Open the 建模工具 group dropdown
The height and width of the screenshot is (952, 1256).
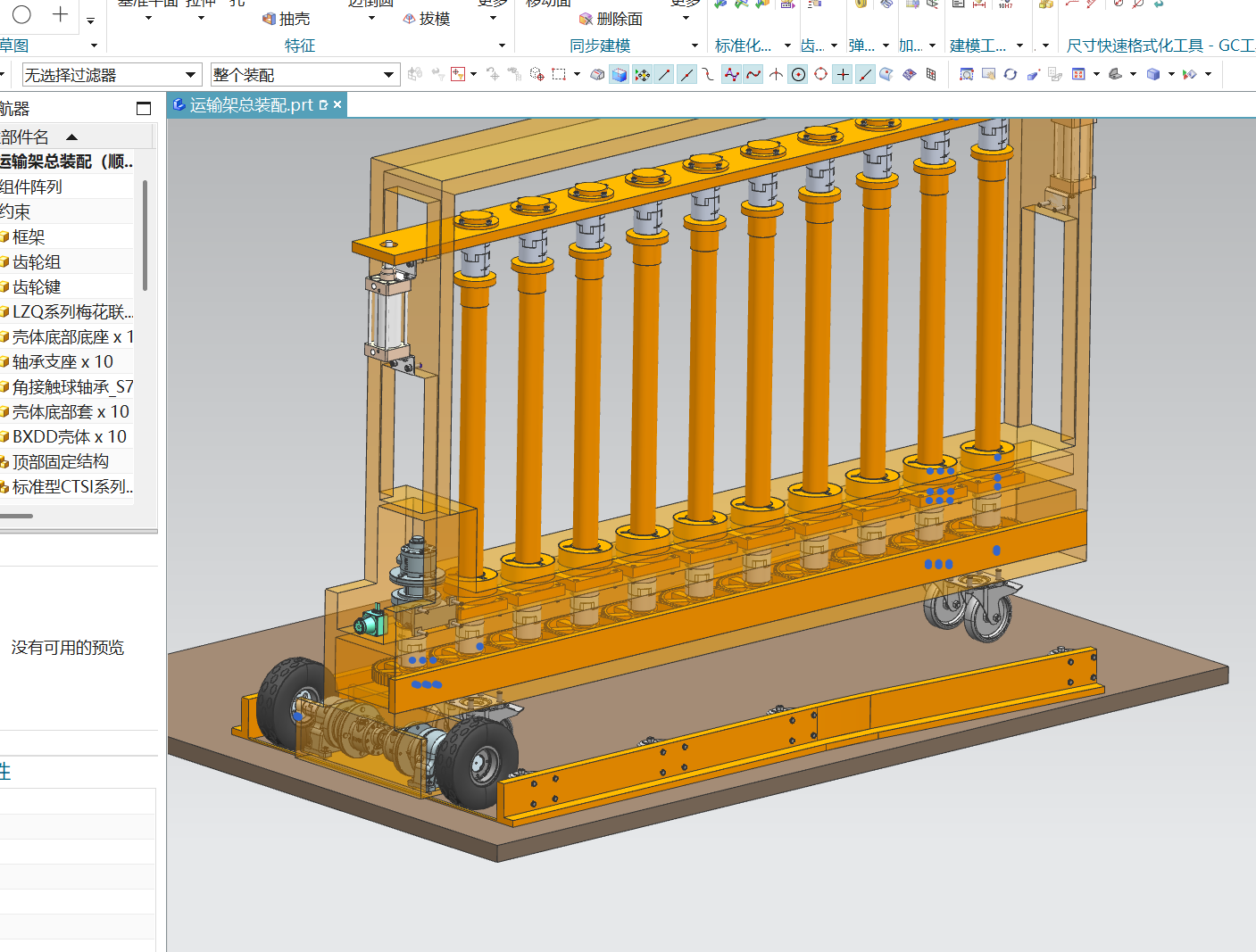click(x=1019, y=46)
